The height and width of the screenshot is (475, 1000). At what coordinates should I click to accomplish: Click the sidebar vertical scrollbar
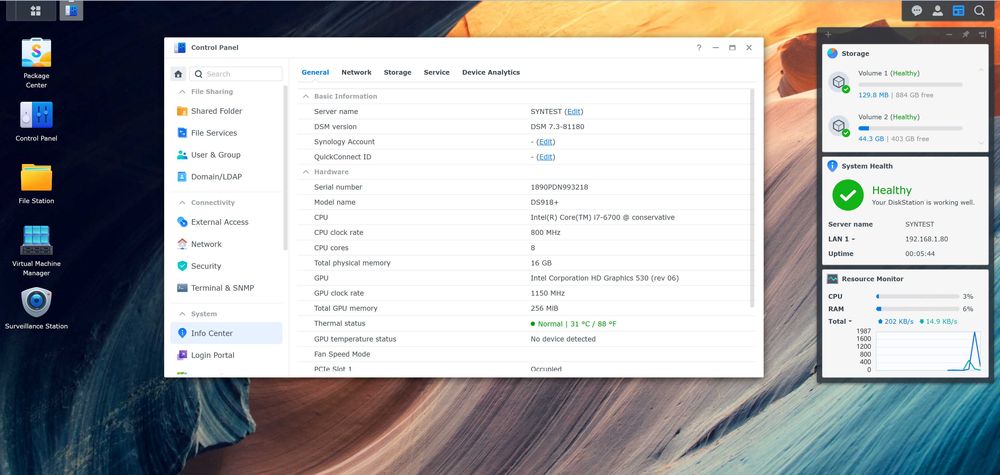click(x=285, y=167)
